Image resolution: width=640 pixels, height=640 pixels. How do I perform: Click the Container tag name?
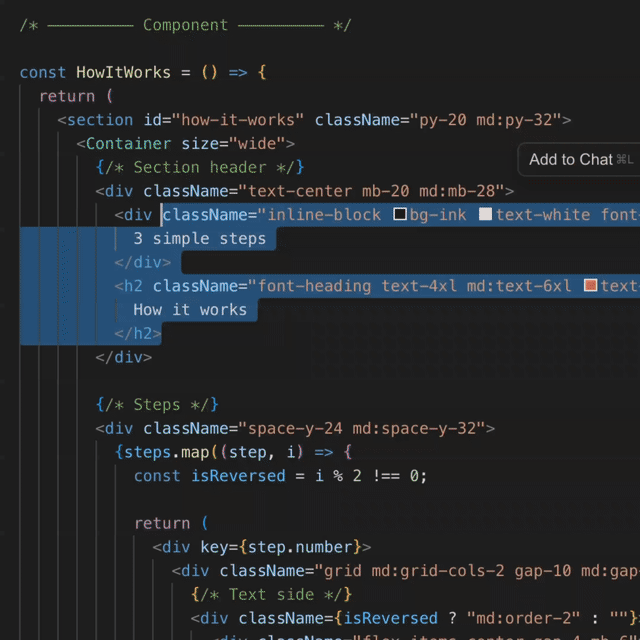coord(128,144)
